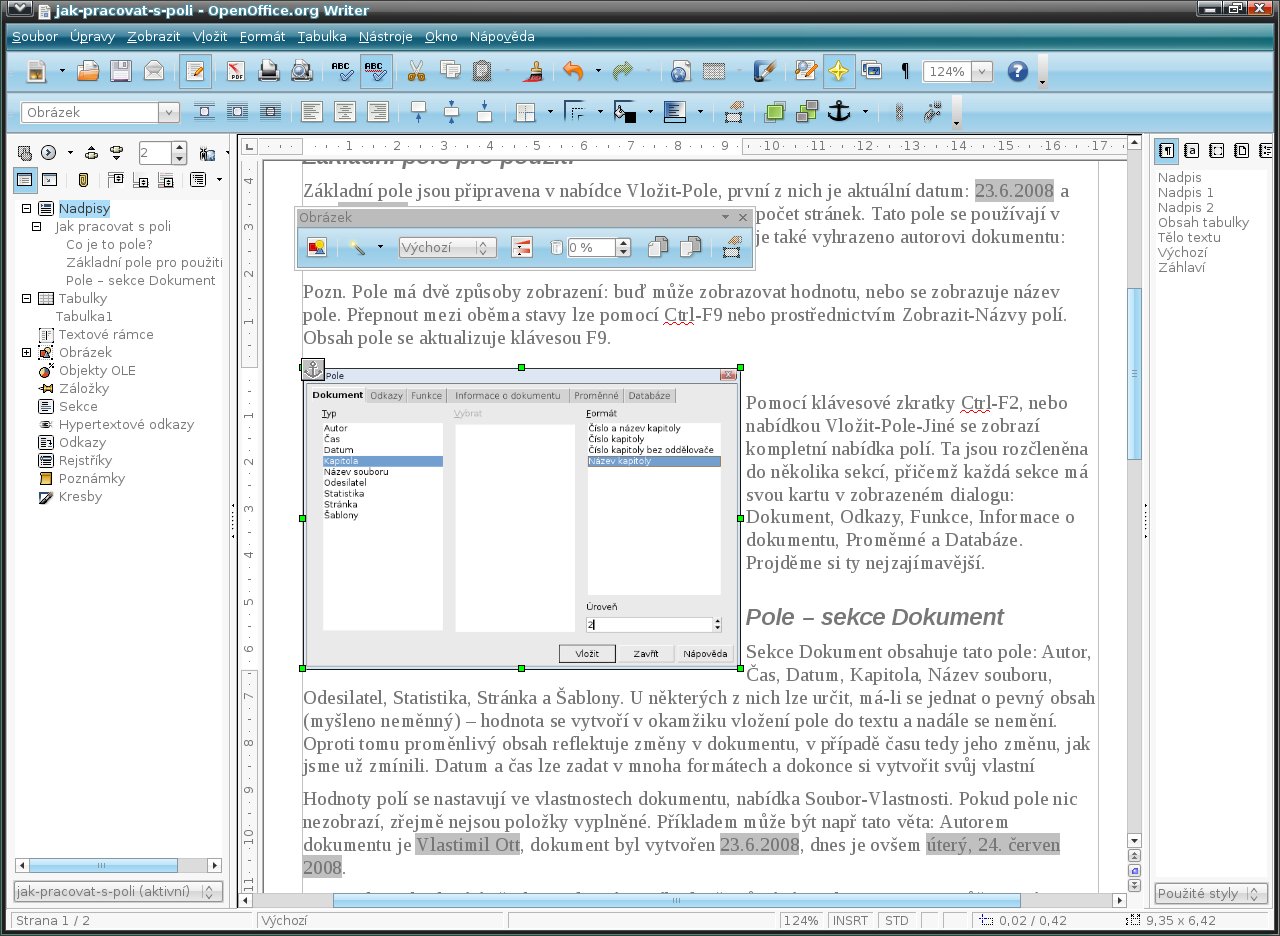Save the document with the floppy disk icon
This screenshot has width=1280, height=936.
tap(120, 71)
